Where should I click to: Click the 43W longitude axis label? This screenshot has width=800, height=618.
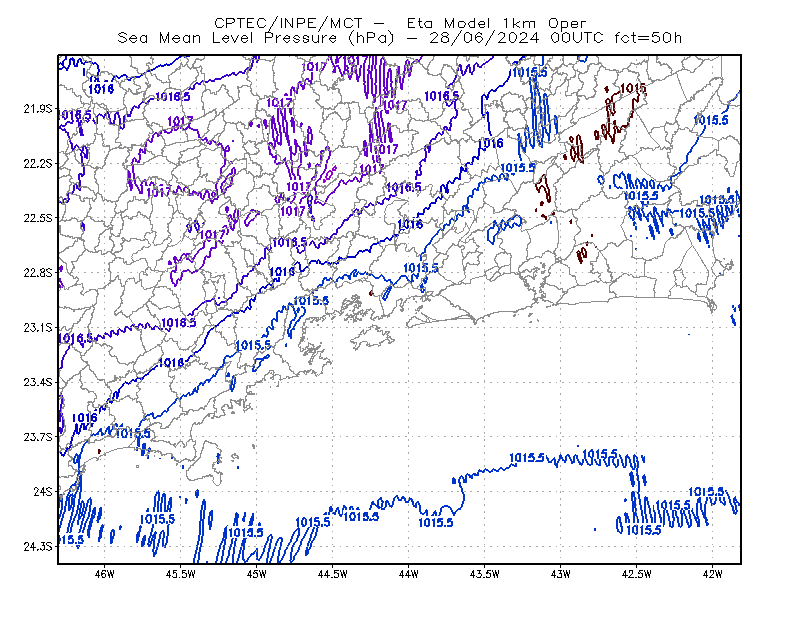click(560, 574)
